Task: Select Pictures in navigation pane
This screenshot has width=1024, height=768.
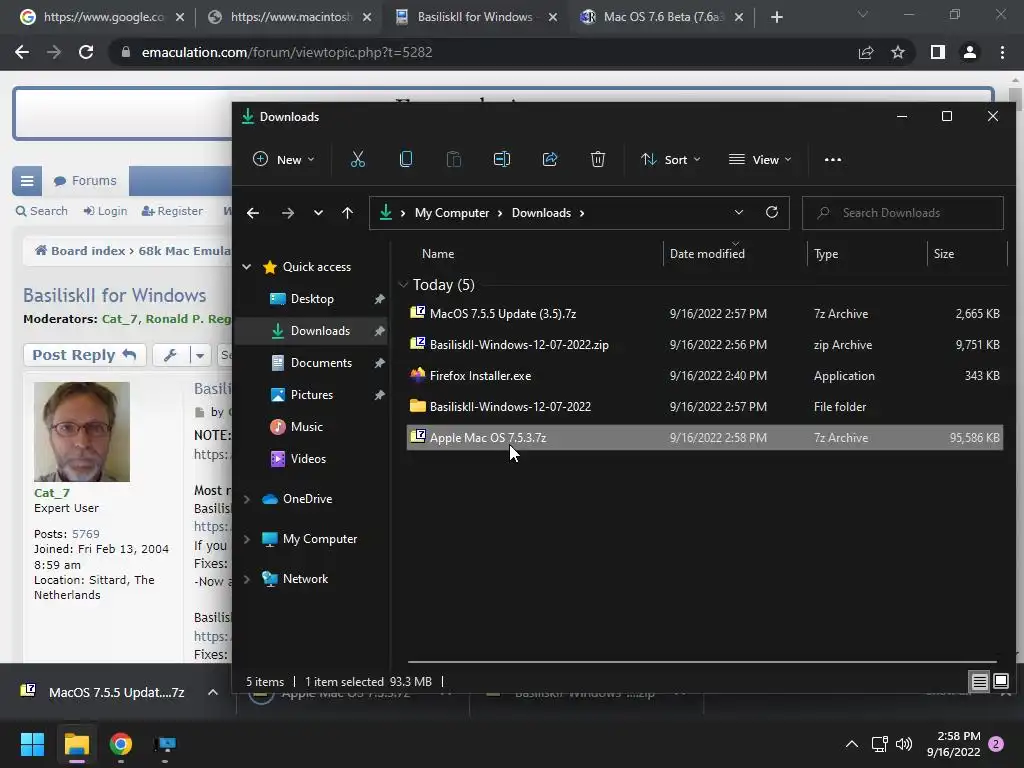Action: pyautogui.click(x=312, y=395)
